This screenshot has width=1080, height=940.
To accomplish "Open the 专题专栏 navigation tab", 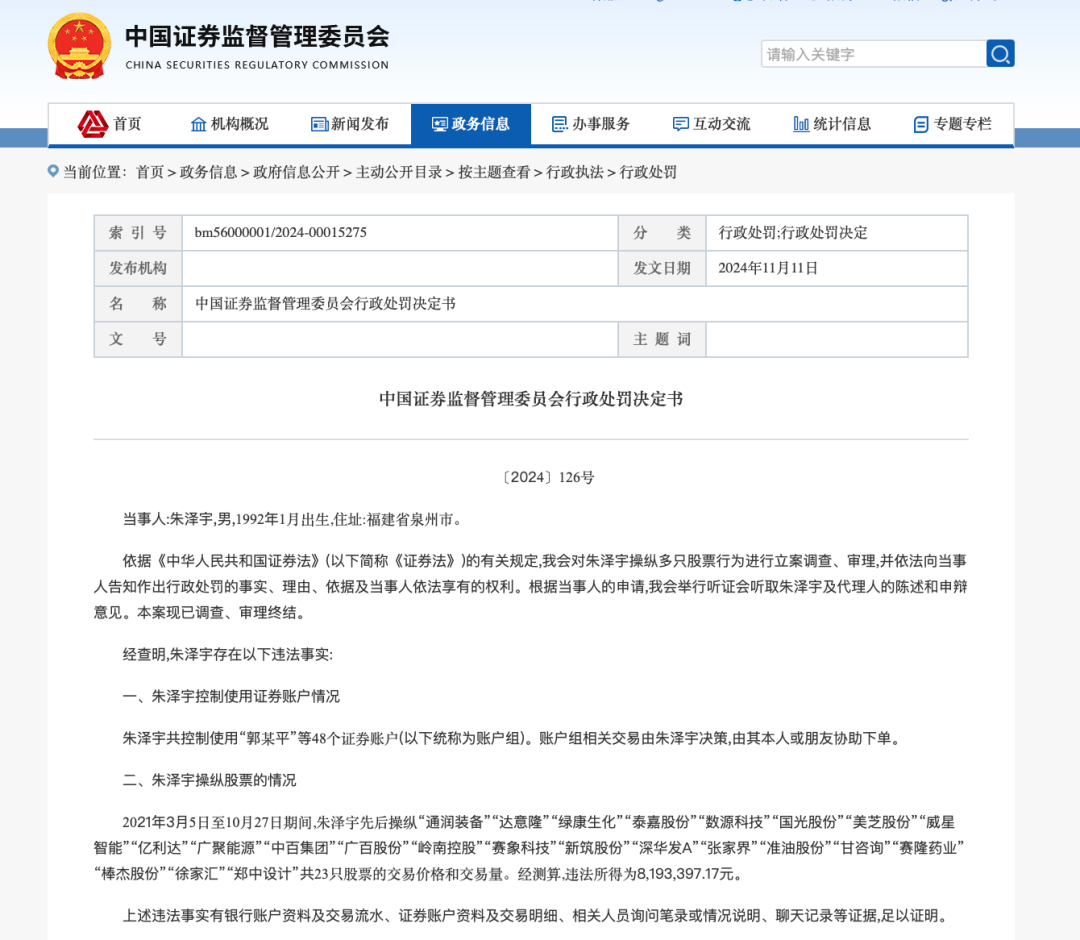I will tap(953, 124).
